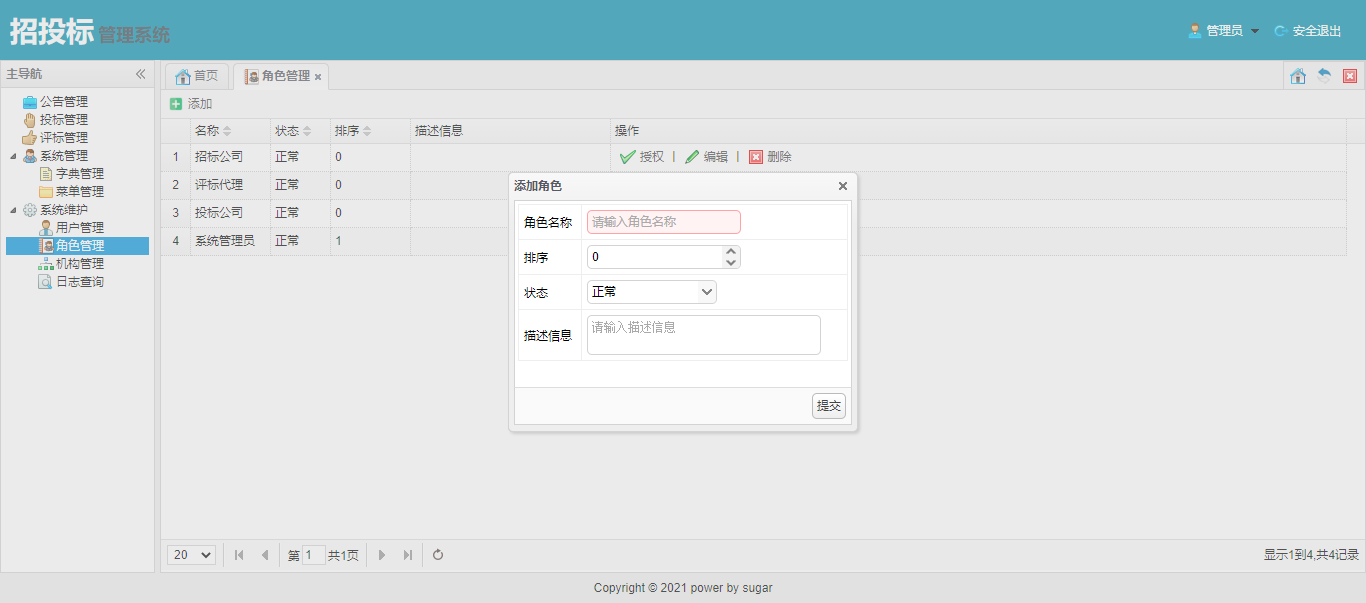Decrease 排序 value with down arrow
The height and width of the screenshot is (603, 1366).
[731, 263]
